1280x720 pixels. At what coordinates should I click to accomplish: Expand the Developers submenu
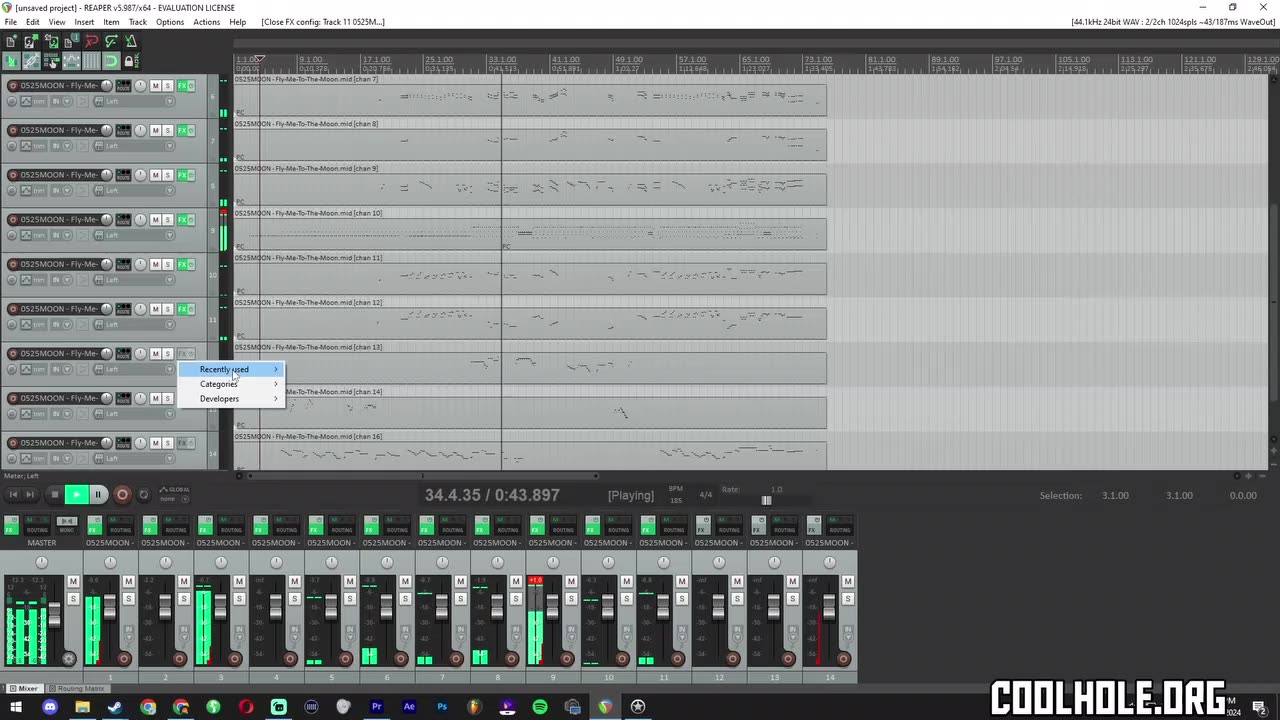(x=231, y=398)
